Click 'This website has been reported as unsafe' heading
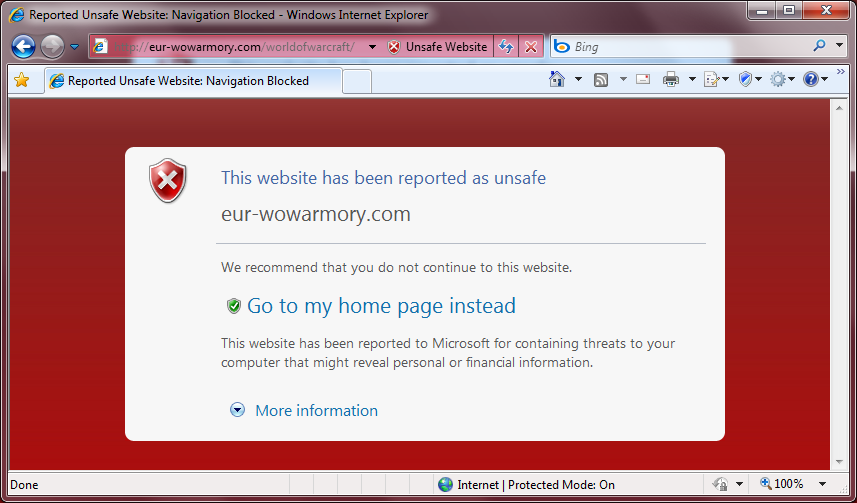Screen dimensions: 857x503 click(383, 178)
